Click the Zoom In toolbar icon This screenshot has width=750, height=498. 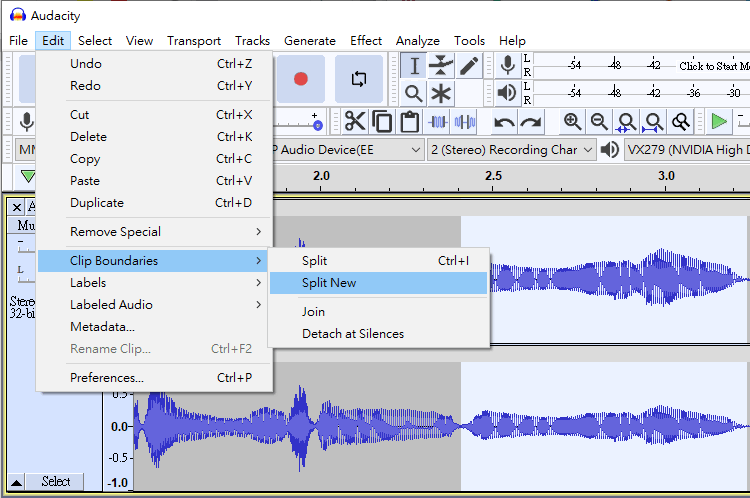click(572, 122)
